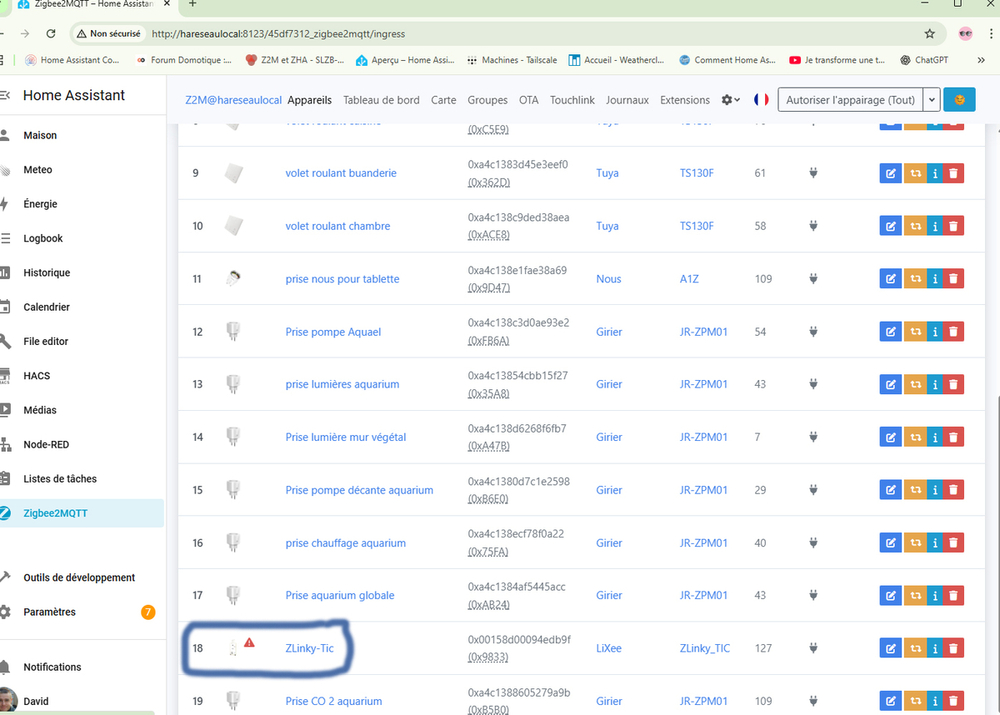Reload the browser page
1000x715 pixels.
(51, 34)
